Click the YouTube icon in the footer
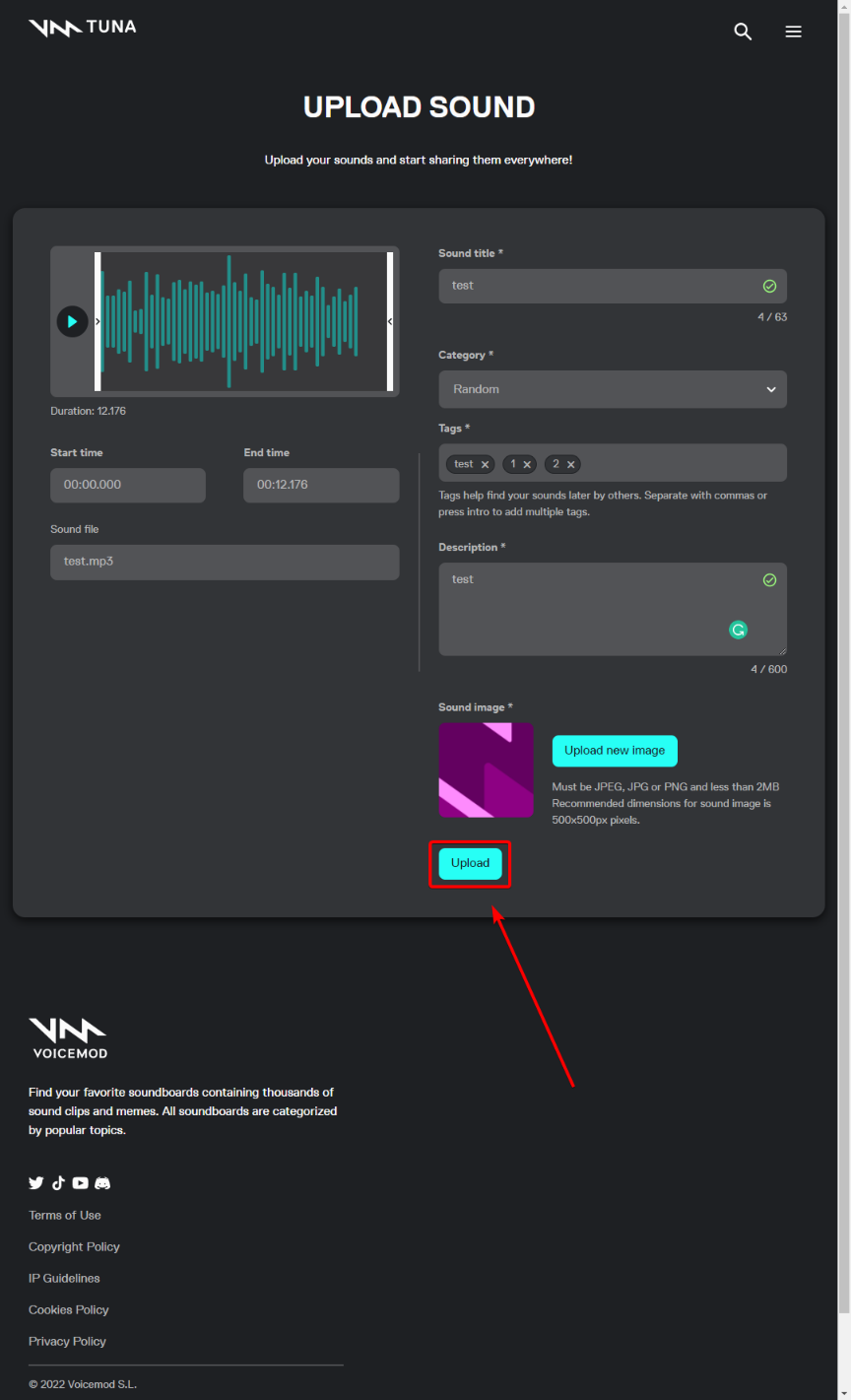This screenshot has width=851, height=1400. click(x=80, y=1182)
